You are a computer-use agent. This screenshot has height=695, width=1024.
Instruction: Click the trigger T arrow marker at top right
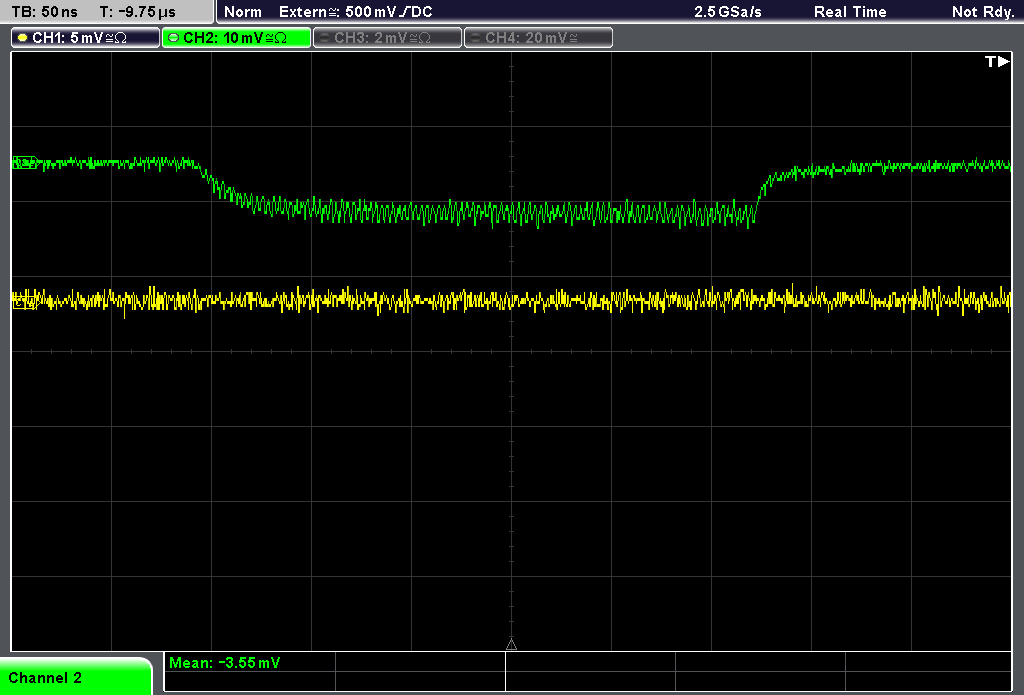(997, 61)
